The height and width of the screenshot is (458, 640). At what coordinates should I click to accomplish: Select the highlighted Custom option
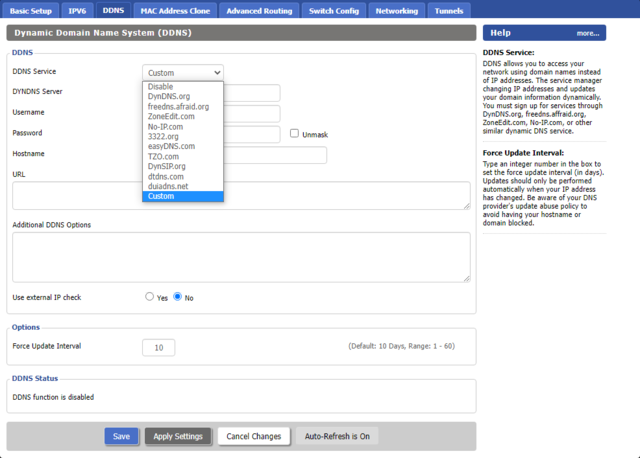pyautogui.click(x=183, y=196)
